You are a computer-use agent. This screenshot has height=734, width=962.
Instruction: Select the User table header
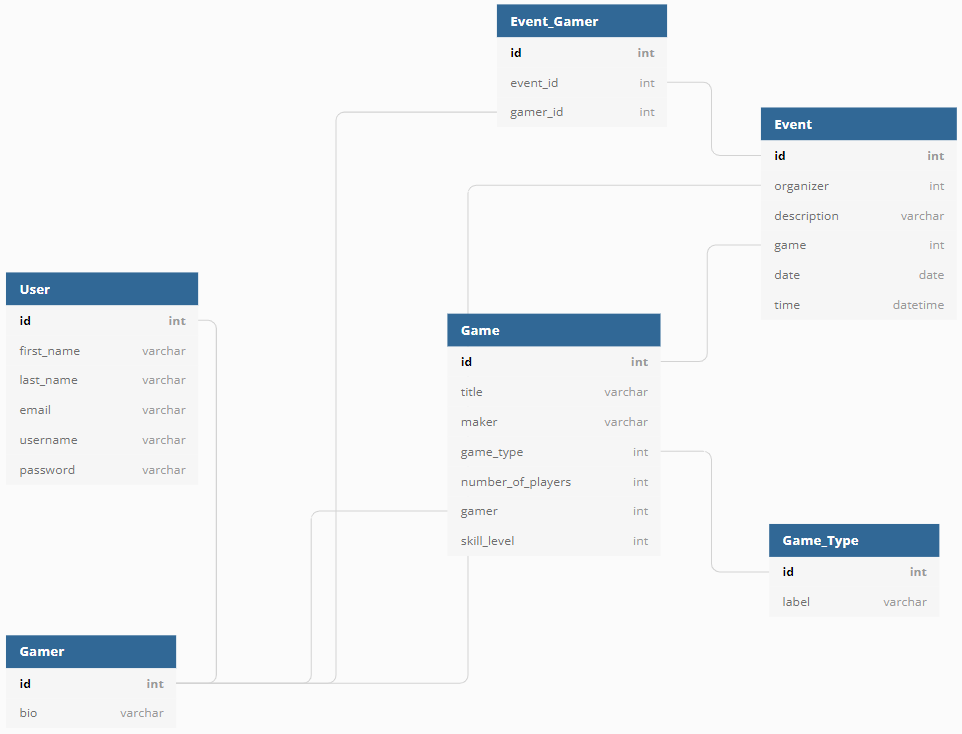coord(101,288)
